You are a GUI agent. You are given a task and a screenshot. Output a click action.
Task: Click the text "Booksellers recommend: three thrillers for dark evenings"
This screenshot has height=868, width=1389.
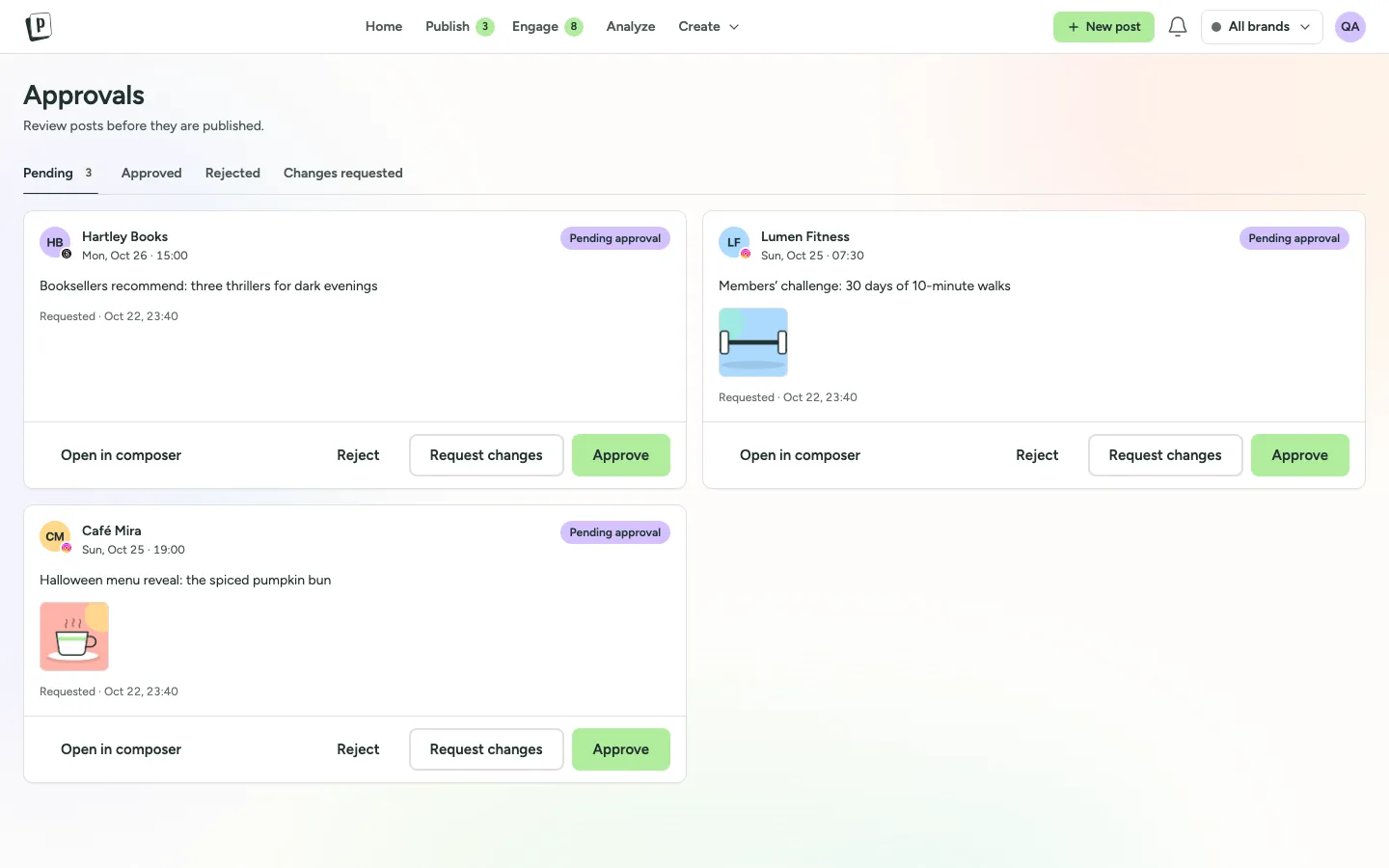pos(208,286)
